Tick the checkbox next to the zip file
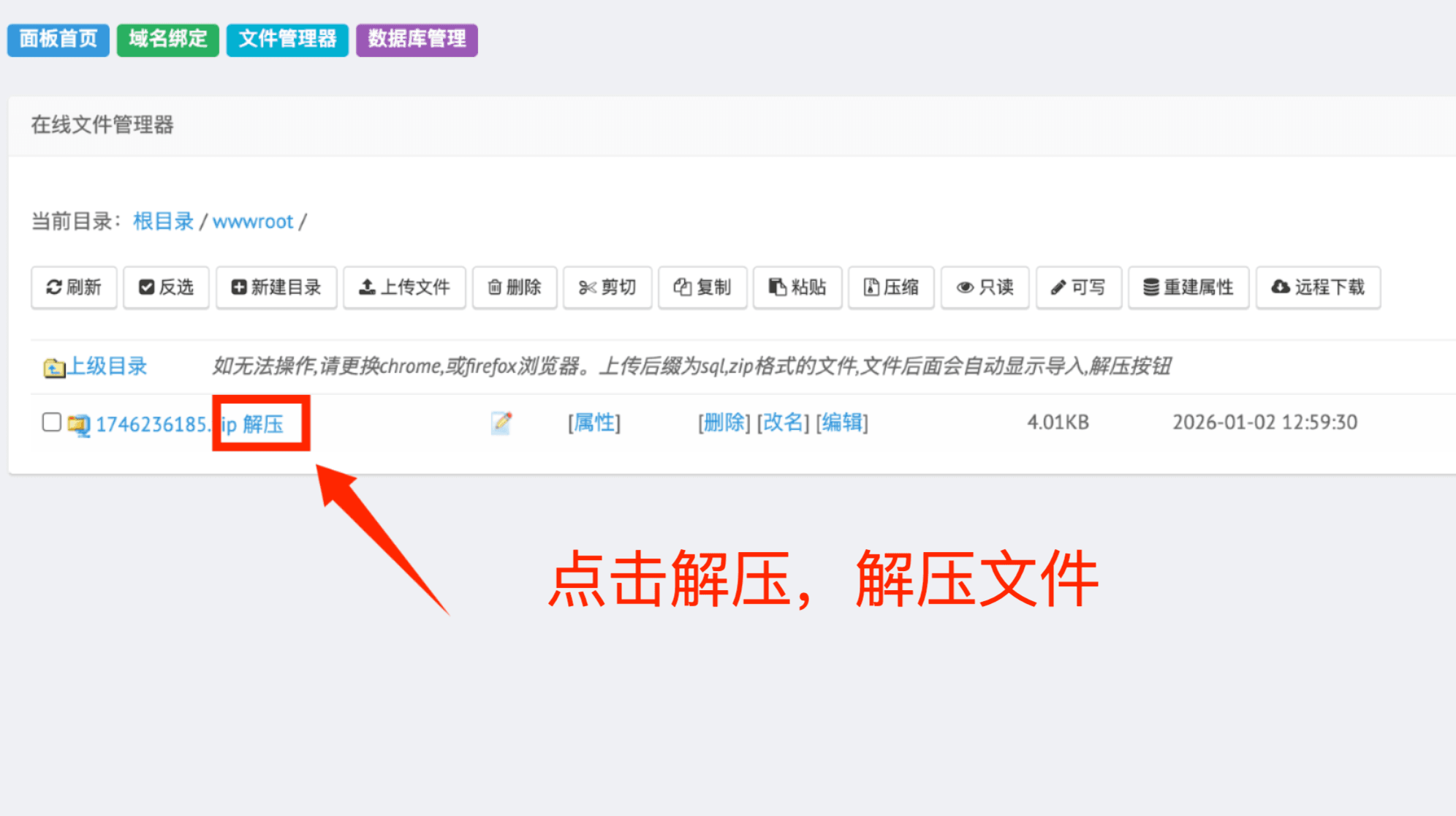Screen dimensions: 1456x816 51,422
